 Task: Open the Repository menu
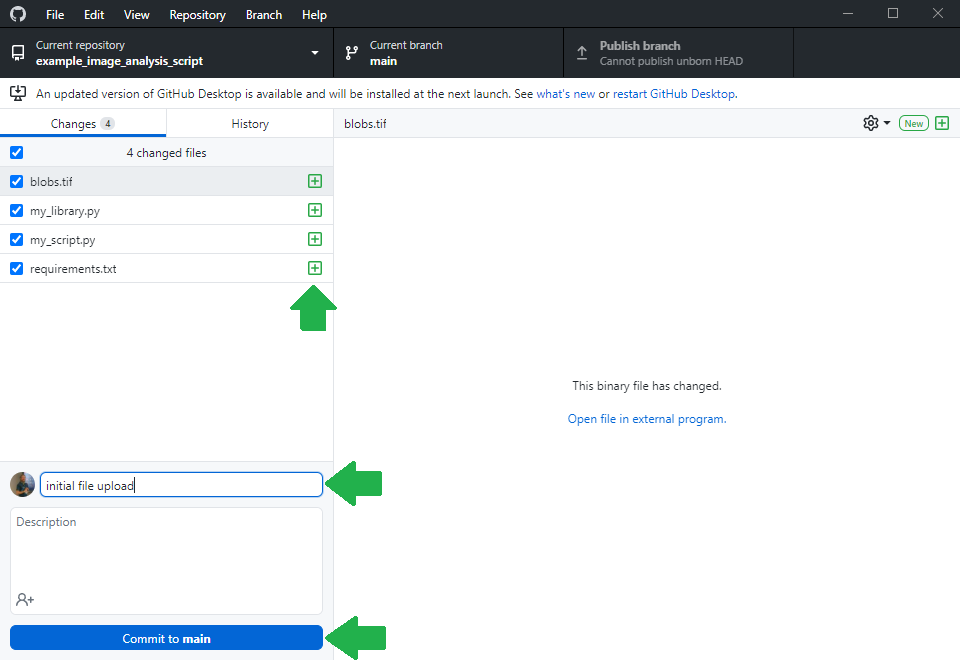197,15
